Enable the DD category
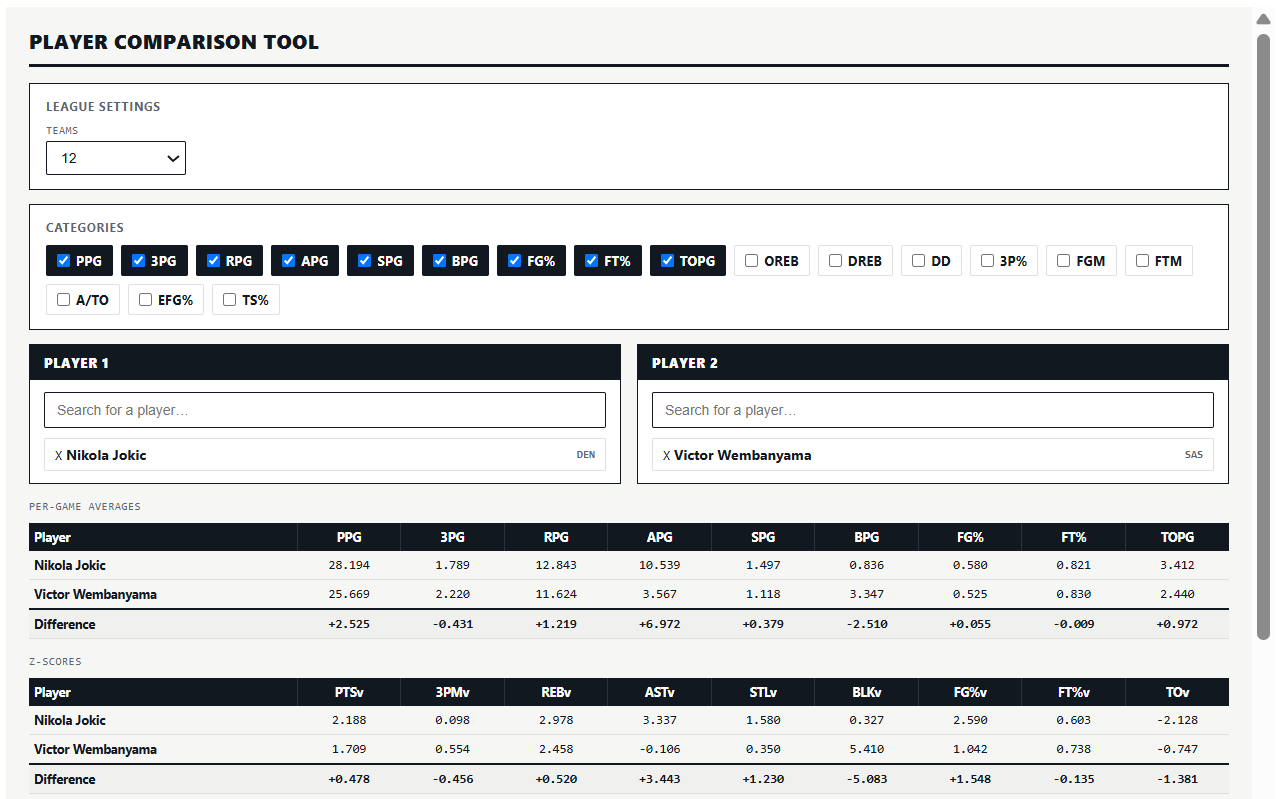 point(919,261)
